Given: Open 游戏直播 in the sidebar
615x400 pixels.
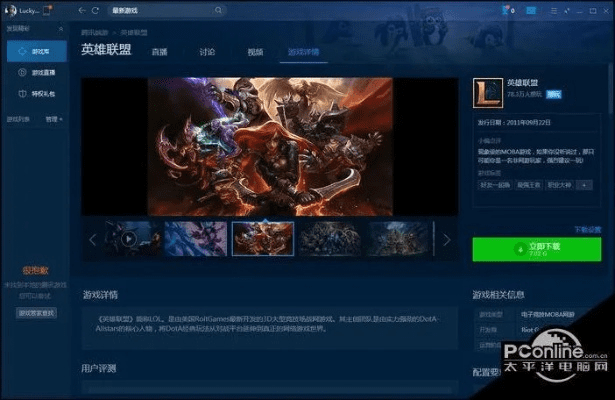Looking at the screenshot, I should click(36, 73).
